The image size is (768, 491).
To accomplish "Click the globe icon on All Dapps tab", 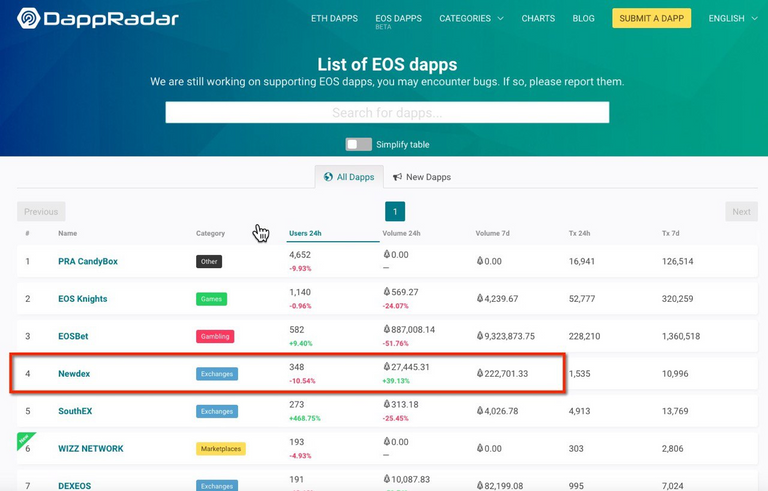I will pyautogui.click(x=328, y=177).
